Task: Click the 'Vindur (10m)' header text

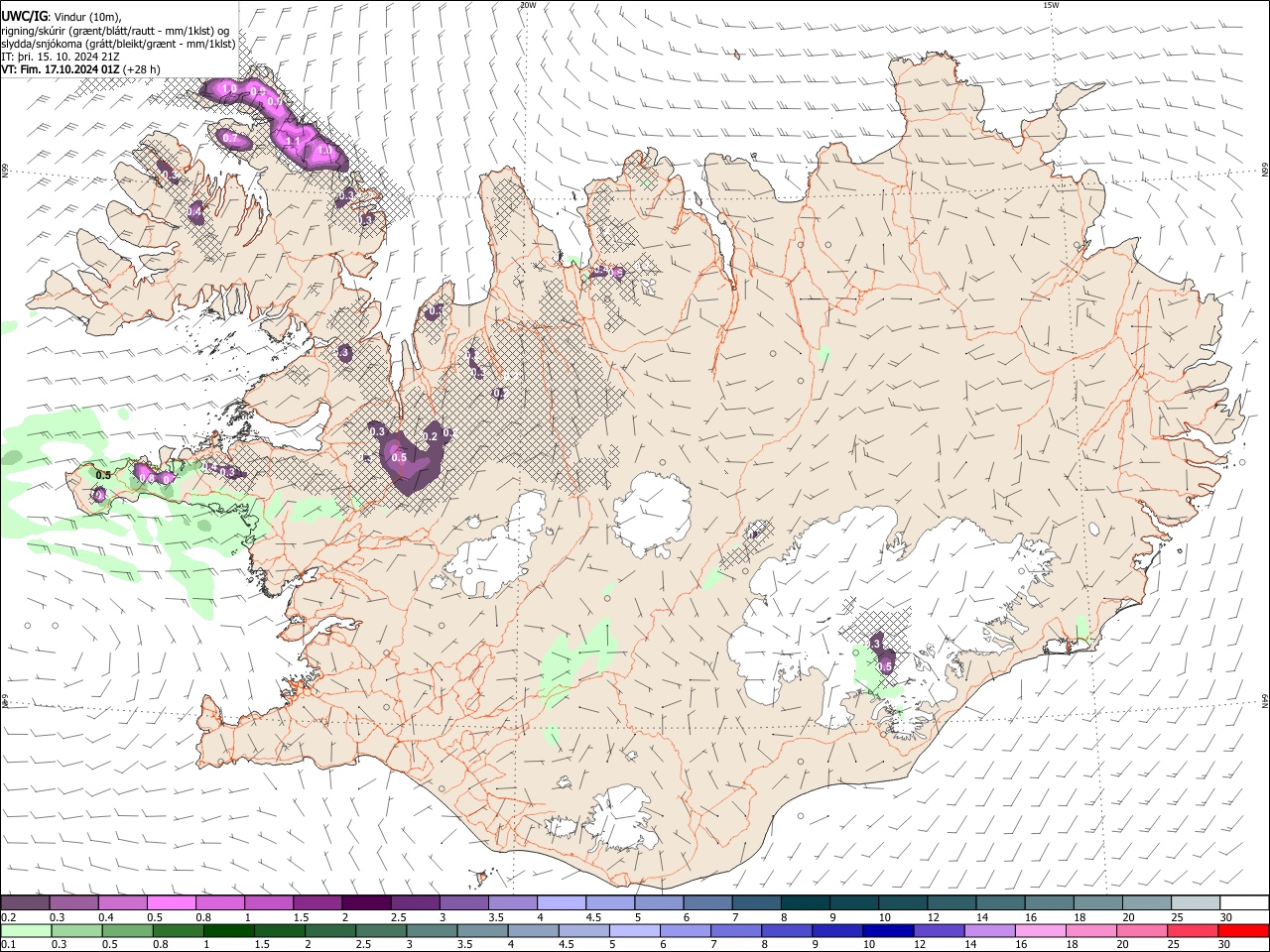Action: (87, 17)
